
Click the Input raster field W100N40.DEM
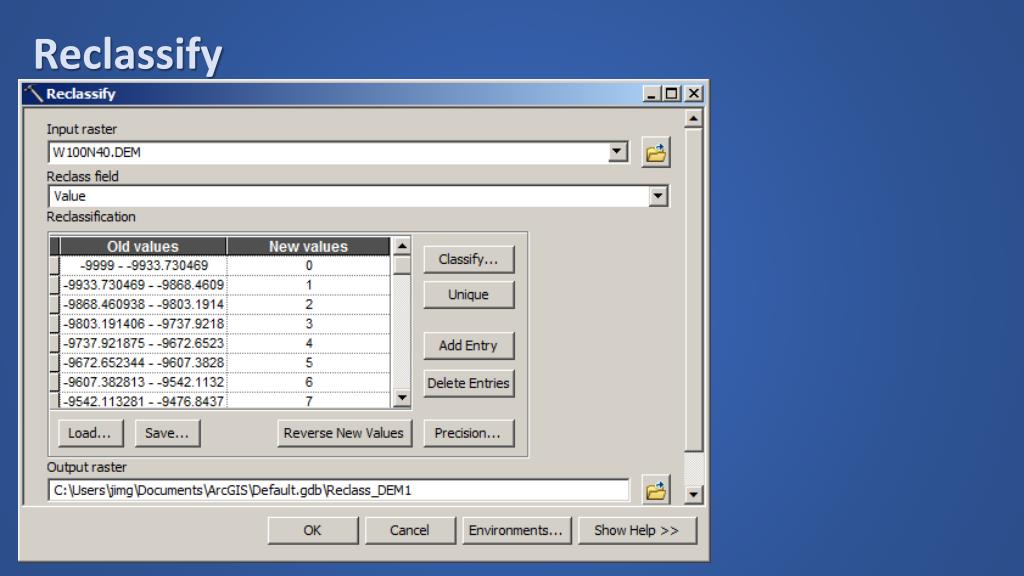[338, 152]
